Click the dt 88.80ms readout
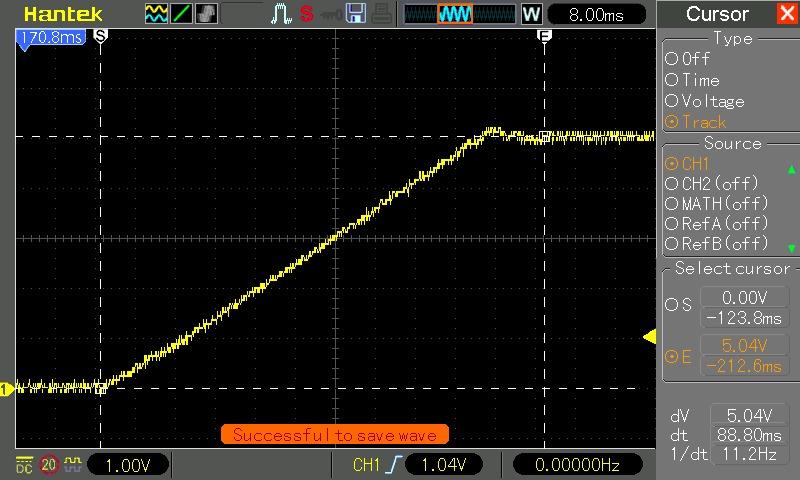The height and width of the screenshot is (480, 800). [x=748, y=435]
